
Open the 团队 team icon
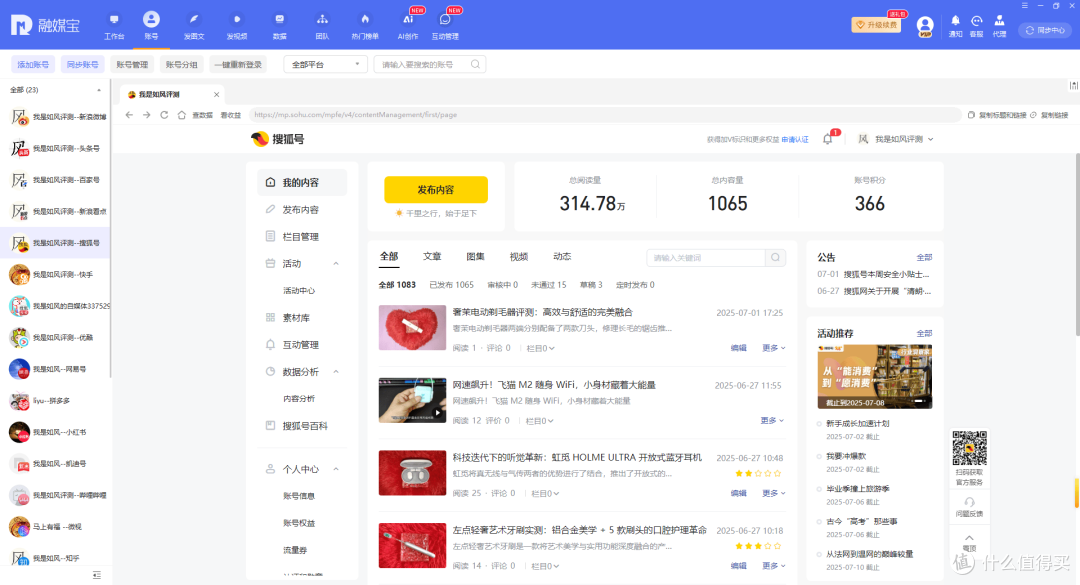[322, 26]
